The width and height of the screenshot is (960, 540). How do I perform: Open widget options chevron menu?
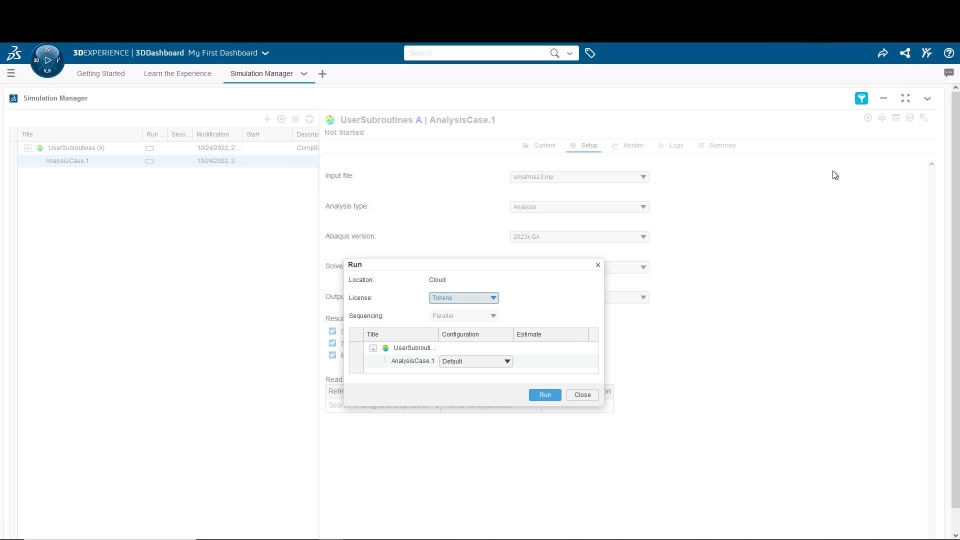[928, 98]
